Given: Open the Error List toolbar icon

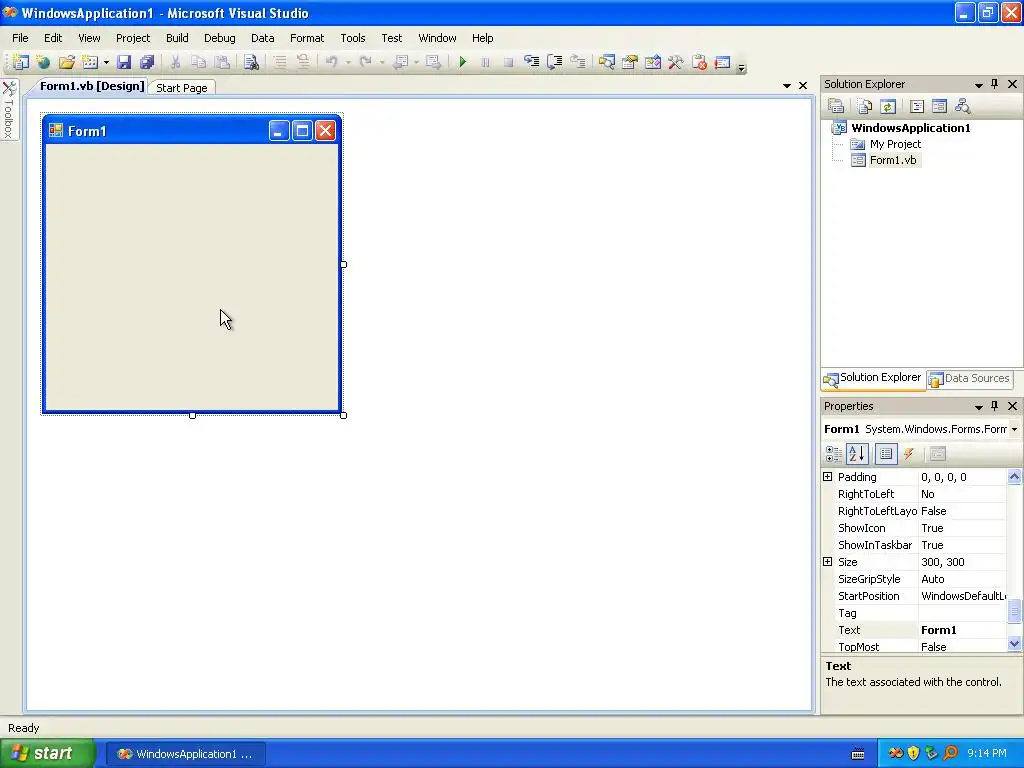Looking at the screenshot, I should tap(699, 62).
